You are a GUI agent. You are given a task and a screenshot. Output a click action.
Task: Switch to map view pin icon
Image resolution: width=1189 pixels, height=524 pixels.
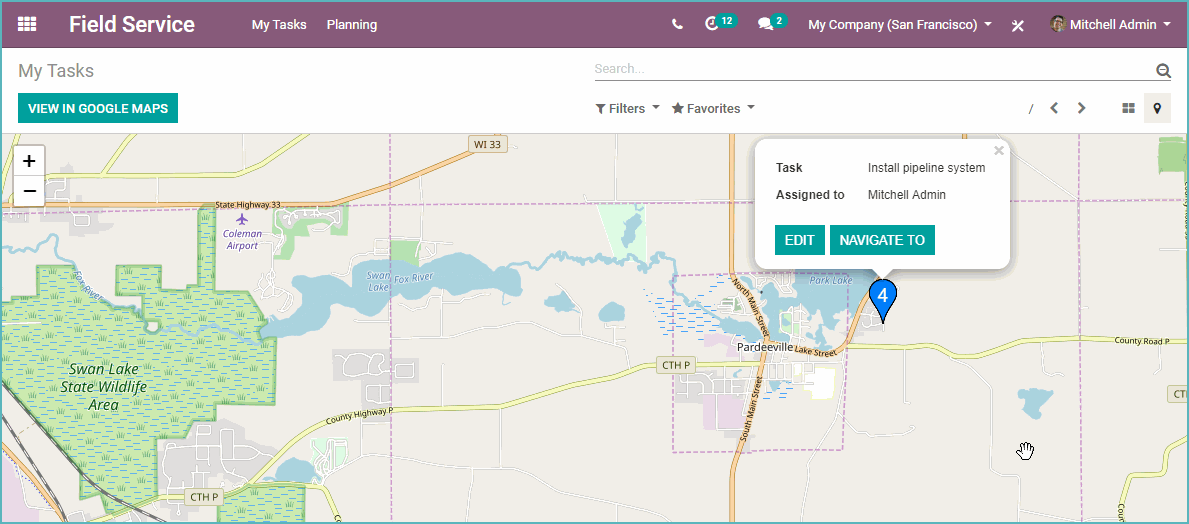coord(1156,108)
